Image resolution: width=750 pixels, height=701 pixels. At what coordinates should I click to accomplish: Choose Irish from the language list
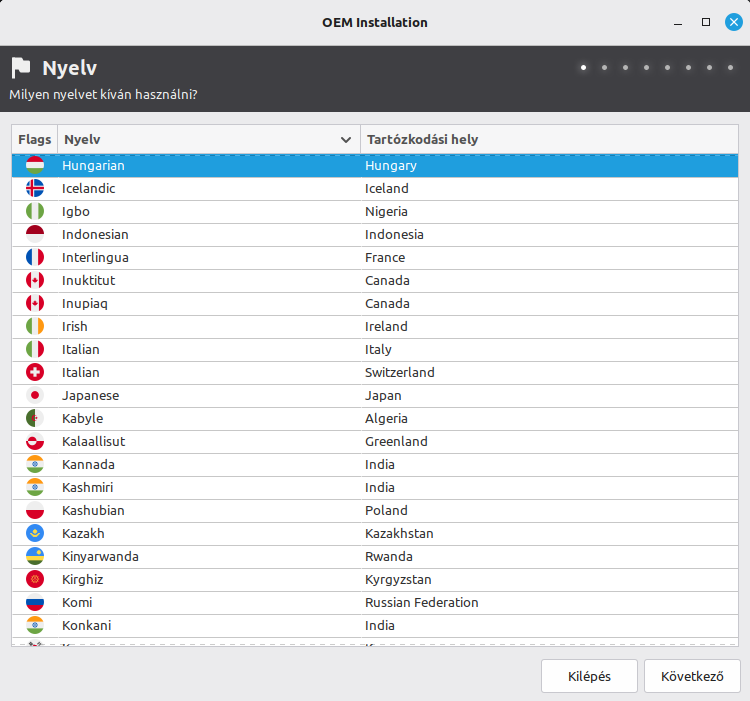click(200, 326)
